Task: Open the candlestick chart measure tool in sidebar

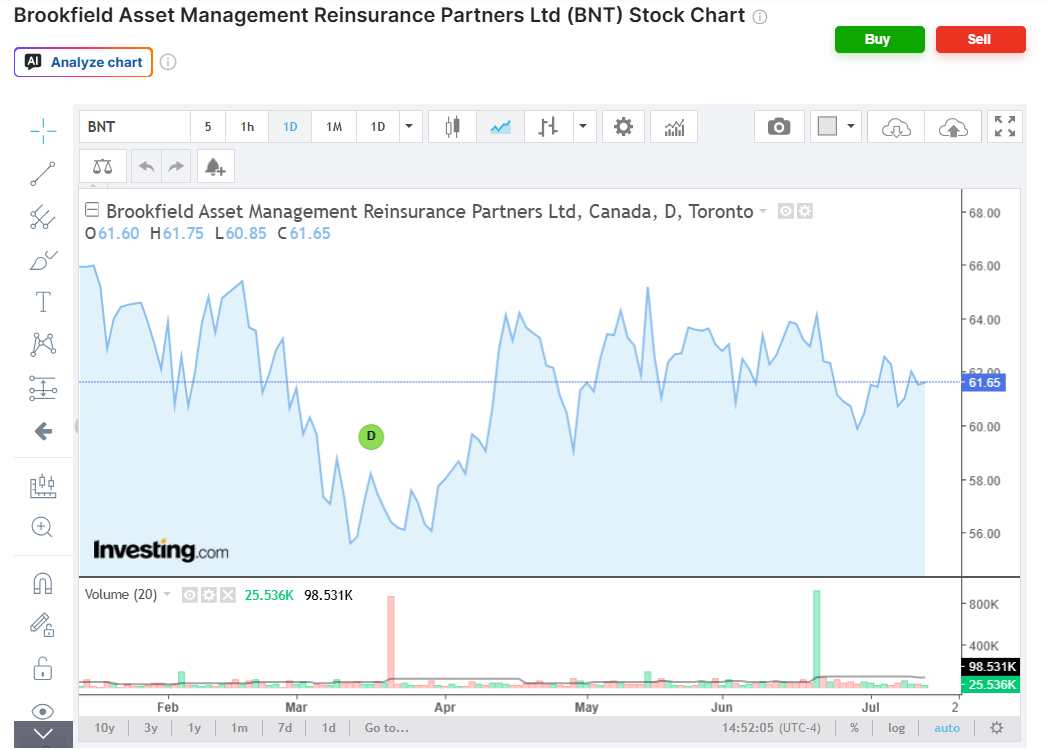Action: coord(43,486)
